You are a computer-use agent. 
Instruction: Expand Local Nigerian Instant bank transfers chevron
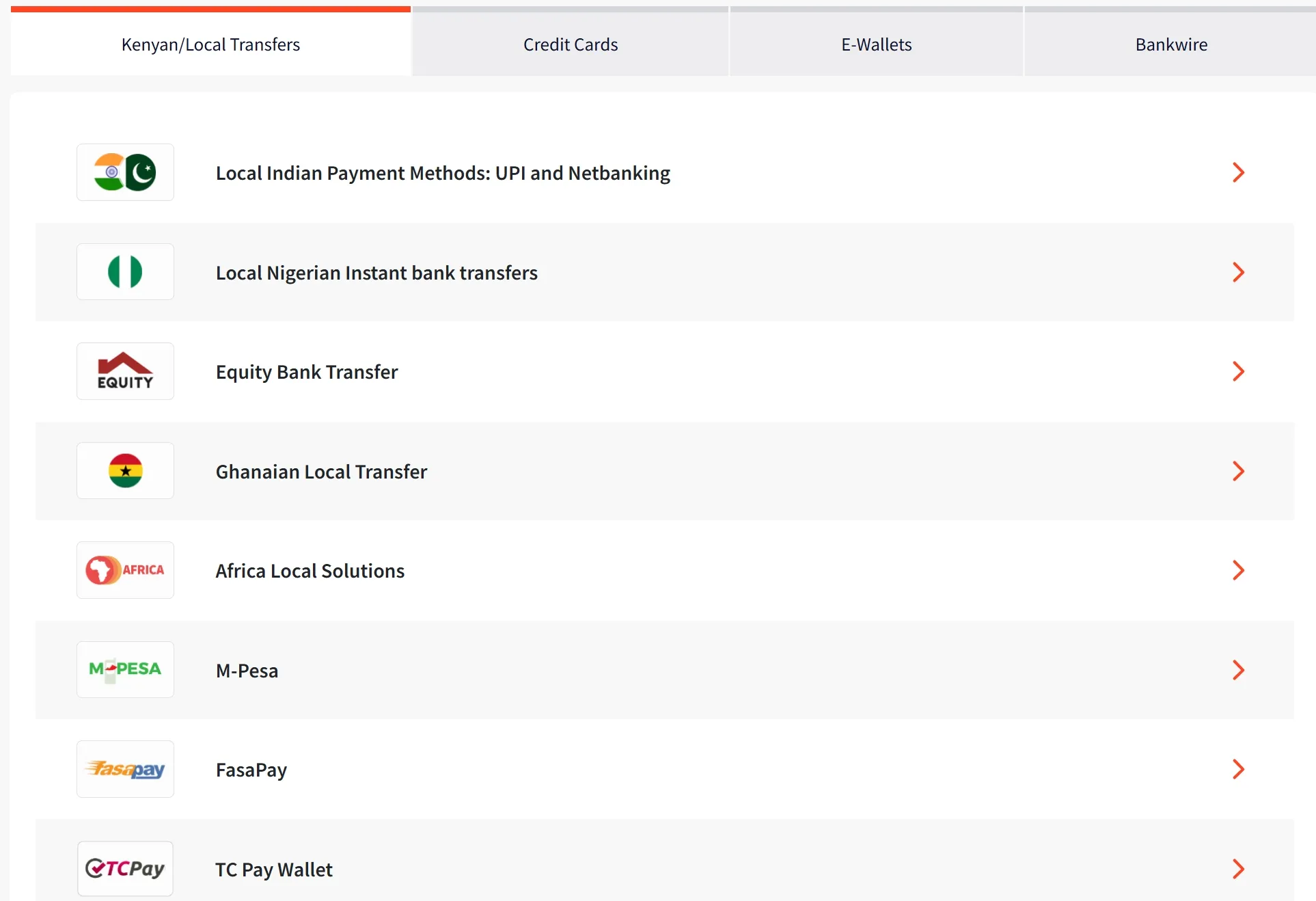1238,272
